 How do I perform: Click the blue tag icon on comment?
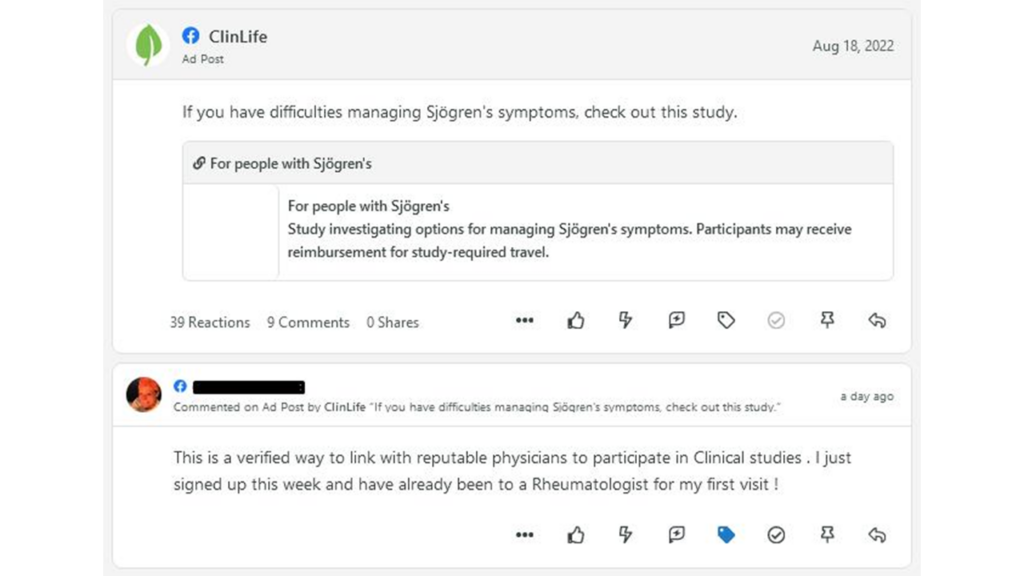pos(726,535)
